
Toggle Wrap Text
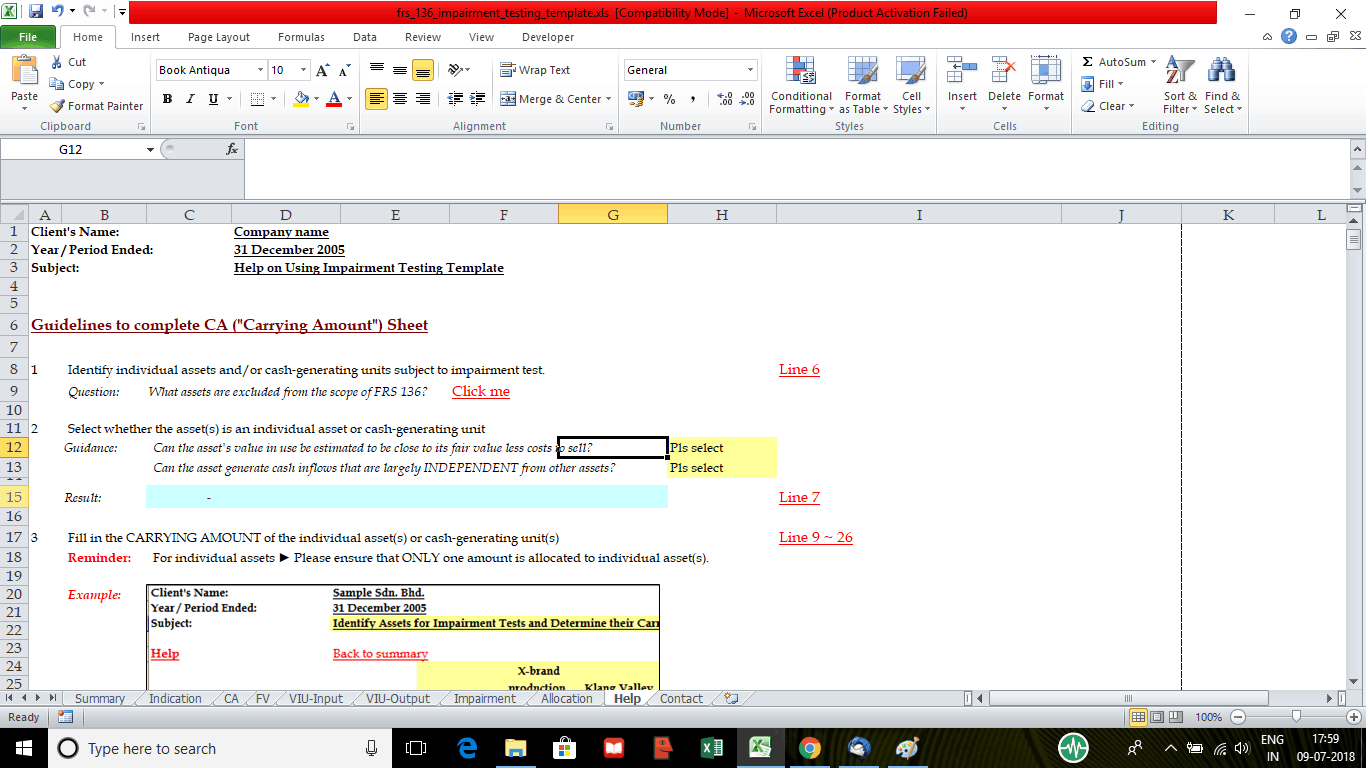tap(535, 70)
